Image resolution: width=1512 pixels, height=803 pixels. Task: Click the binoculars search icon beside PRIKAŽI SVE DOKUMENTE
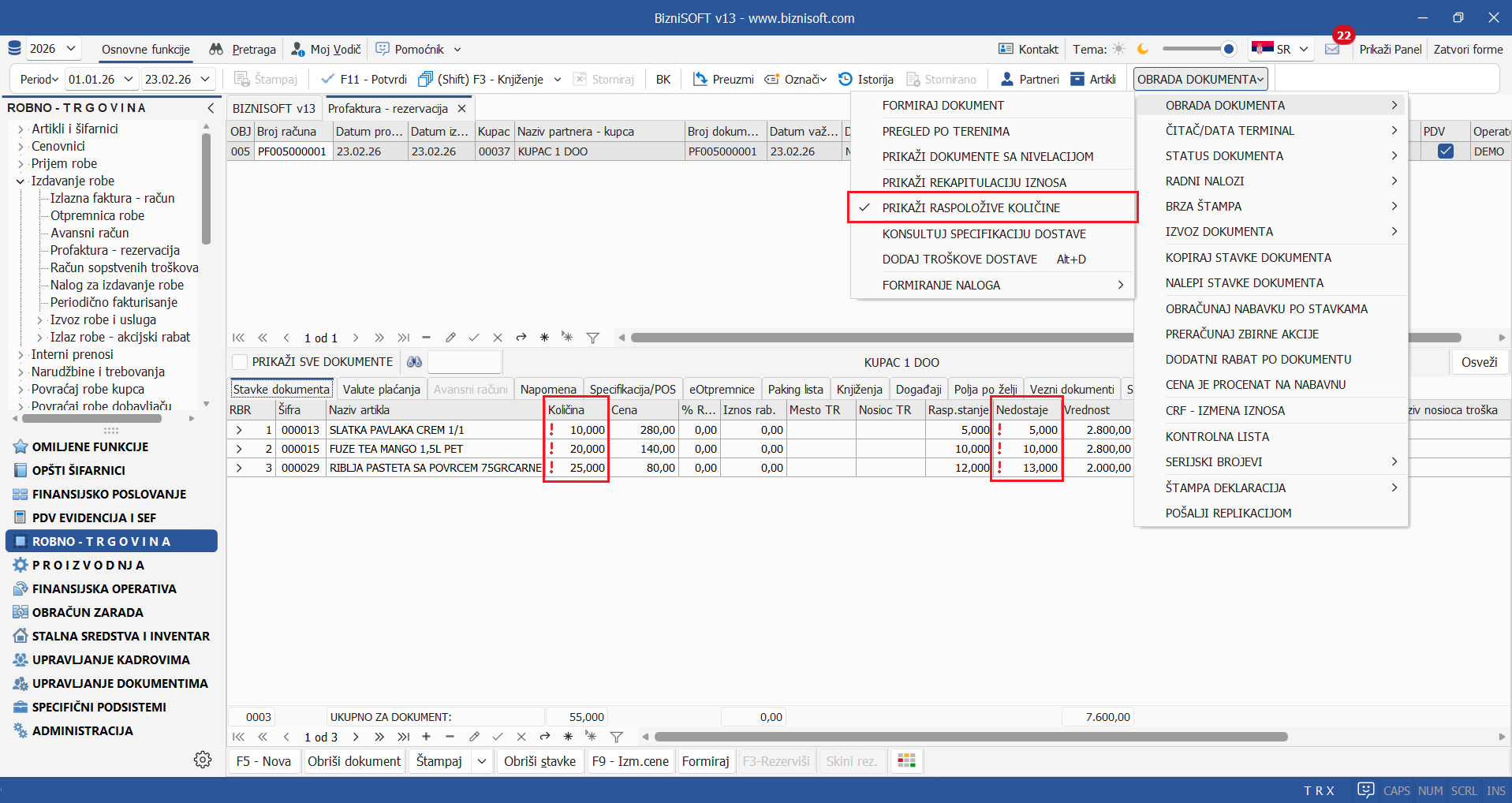[x=414, y=362]
